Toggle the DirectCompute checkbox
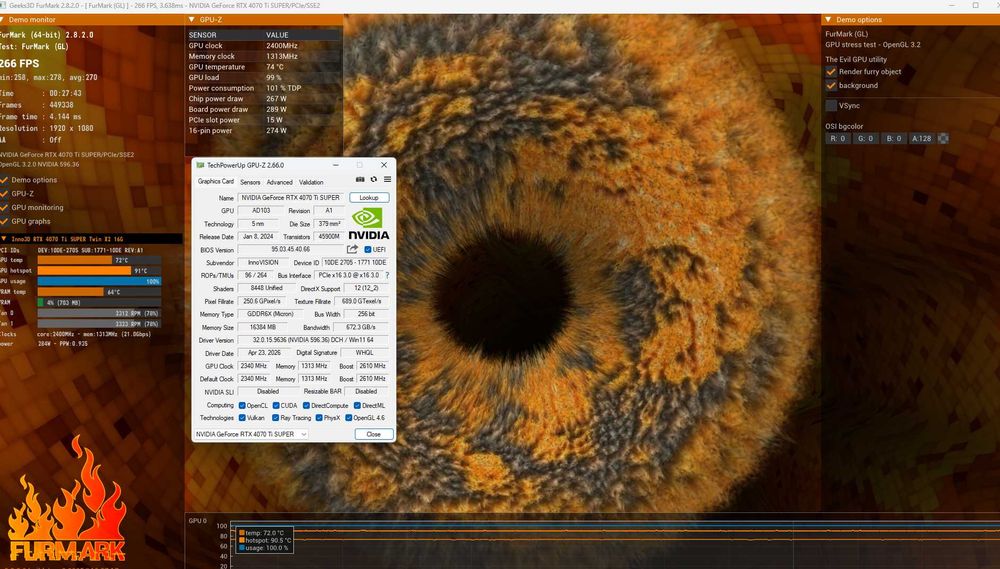The image size is (1000, 569). tap(306, 406)
